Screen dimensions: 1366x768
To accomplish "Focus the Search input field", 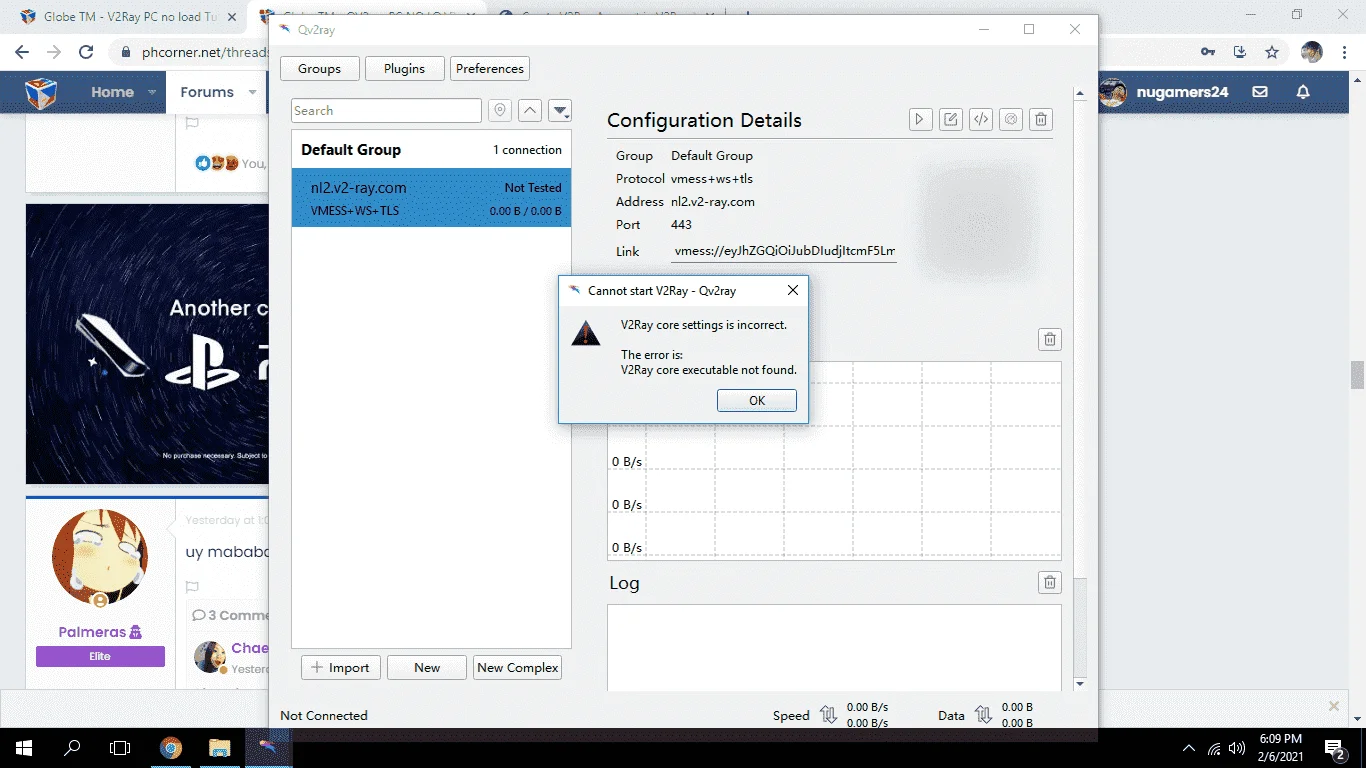I will click(x=386, y=111).
